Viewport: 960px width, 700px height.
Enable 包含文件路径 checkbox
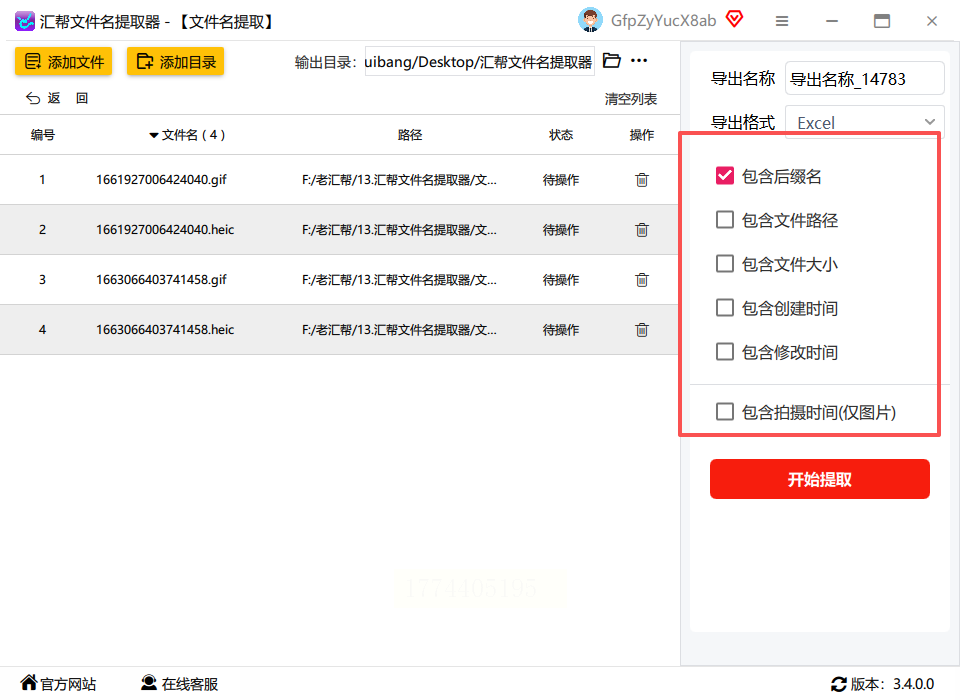pyautogui.click(x=725, y=220)
